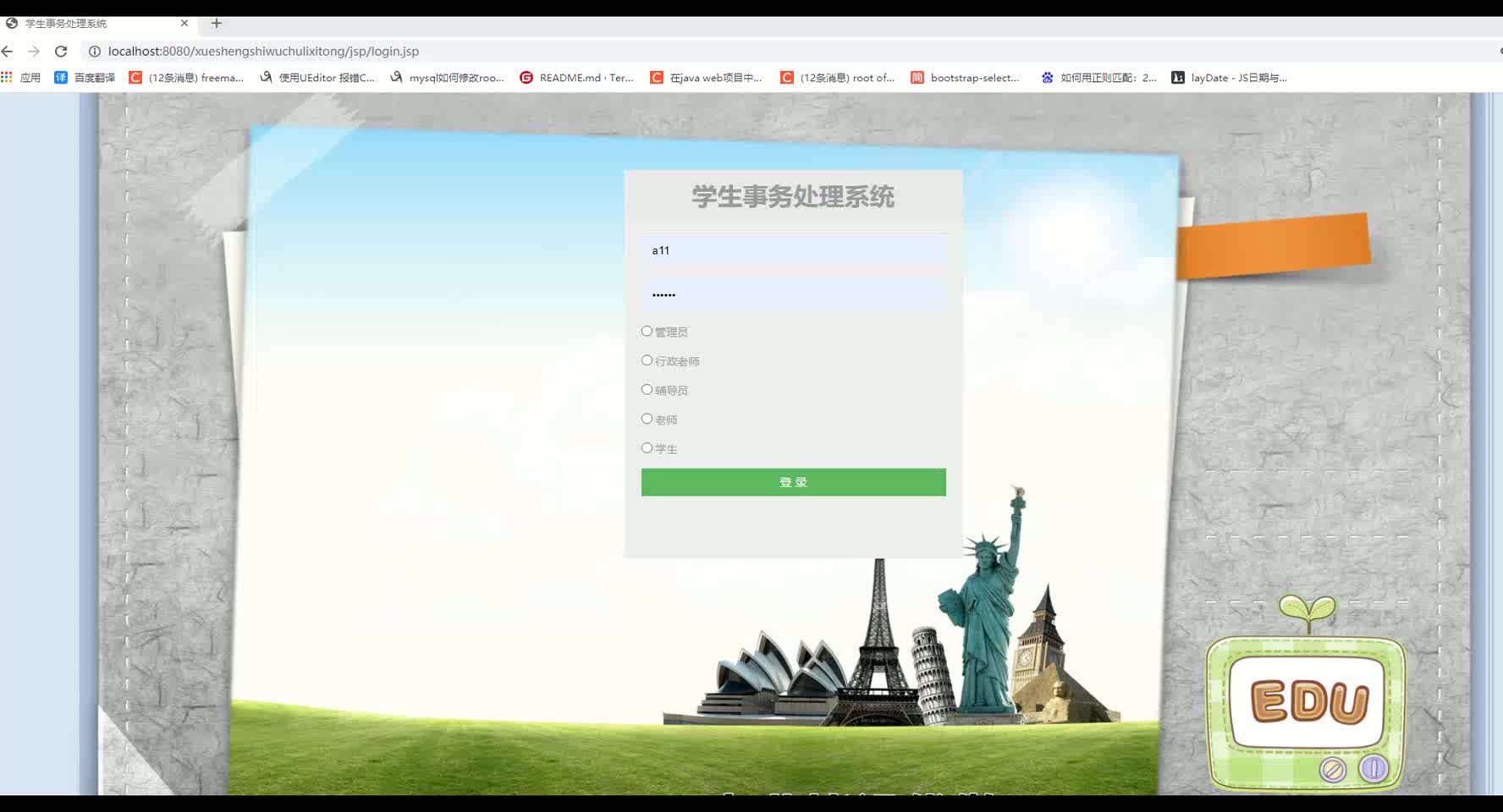Open the 如何用正则匹配 bookmark
Image resolution: width=1503 pixels, height=812 pixels.
click(x=1098, y=78)
